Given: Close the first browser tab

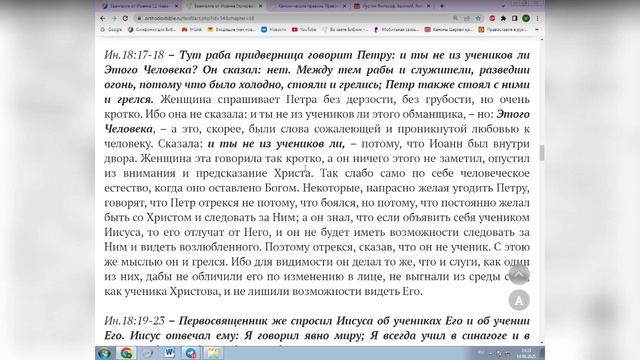Looking at the screenshot, I should (177, 6).
